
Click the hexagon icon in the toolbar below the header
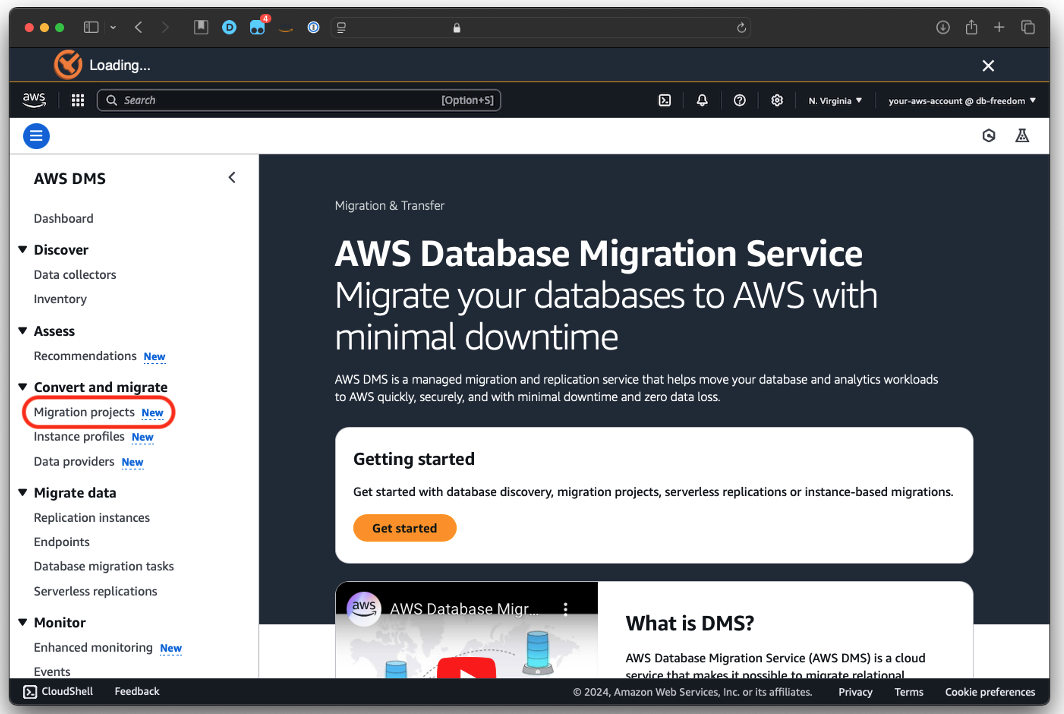pos(989,136)
